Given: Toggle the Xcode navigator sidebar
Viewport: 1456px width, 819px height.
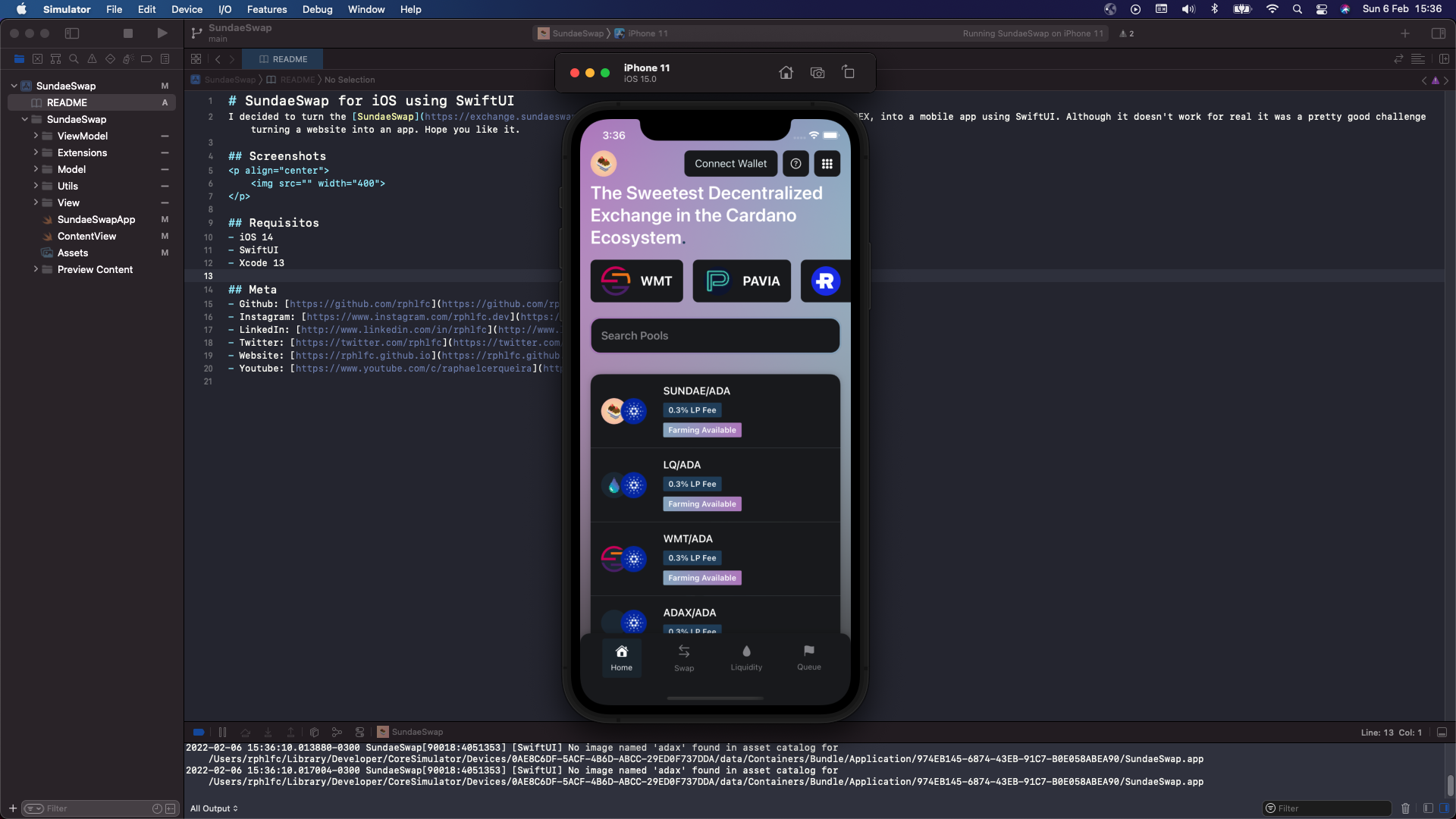Looking at the screenshot, I should click(x=72, y=33).
